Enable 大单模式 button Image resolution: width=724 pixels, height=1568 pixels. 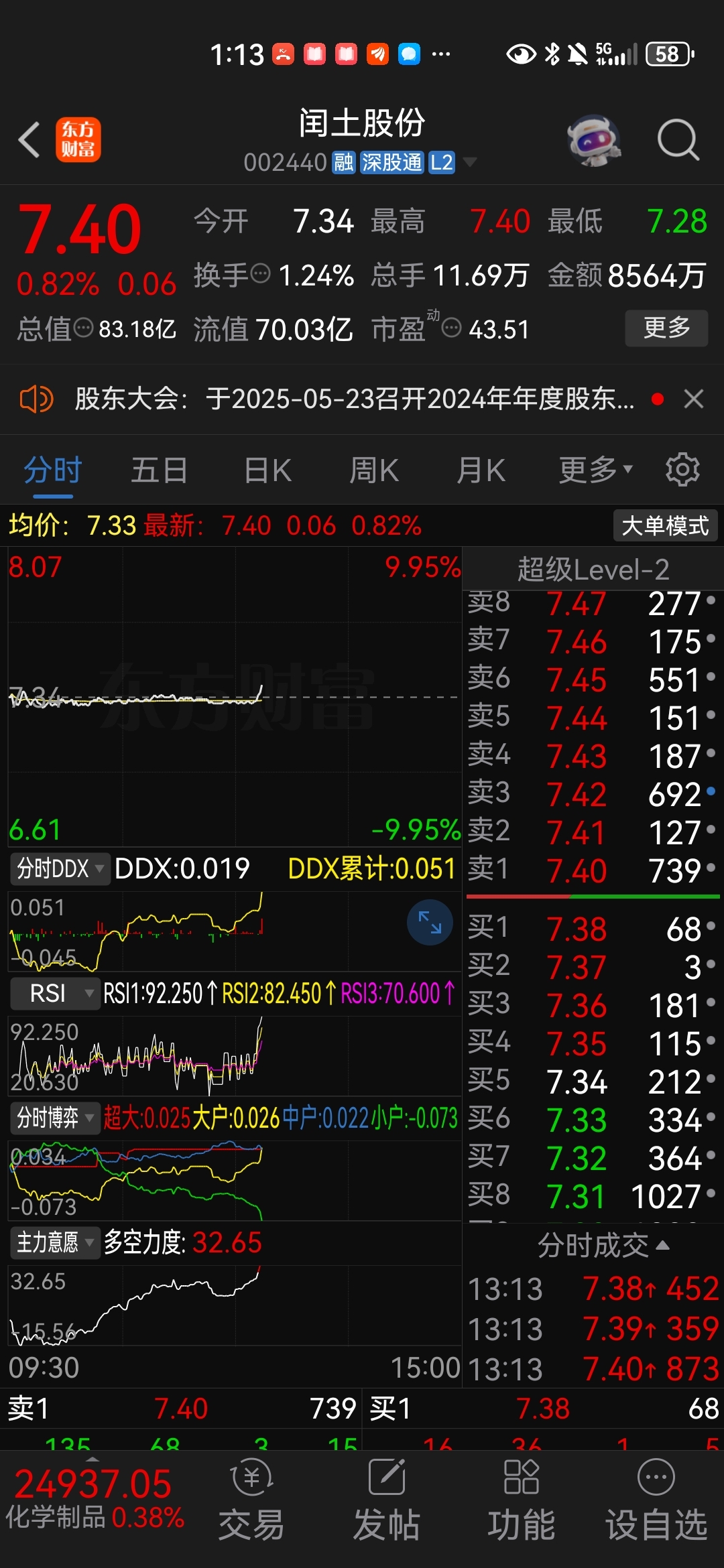(665, 525)
